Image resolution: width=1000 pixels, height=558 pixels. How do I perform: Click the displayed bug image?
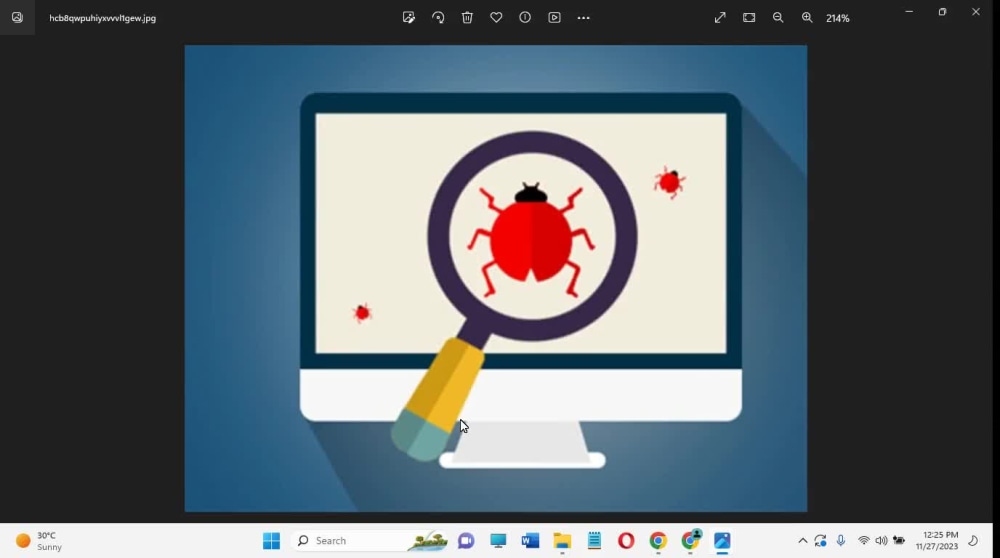click(496, 278)
